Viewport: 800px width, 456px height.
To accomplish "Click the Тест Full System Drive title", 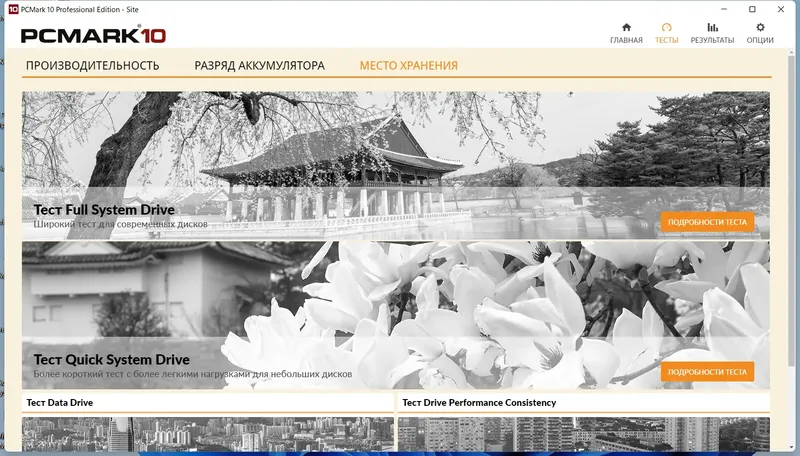I will point(104,210).
